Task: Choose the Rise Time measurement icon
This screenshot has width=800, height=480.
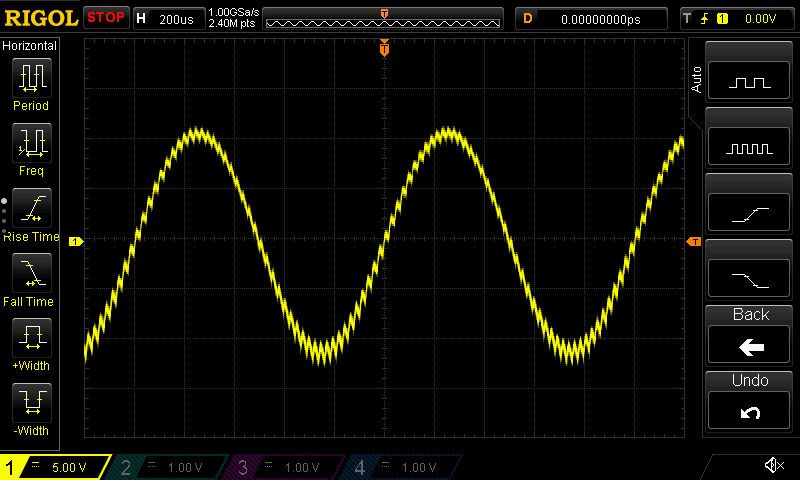Action: point(32,208)
